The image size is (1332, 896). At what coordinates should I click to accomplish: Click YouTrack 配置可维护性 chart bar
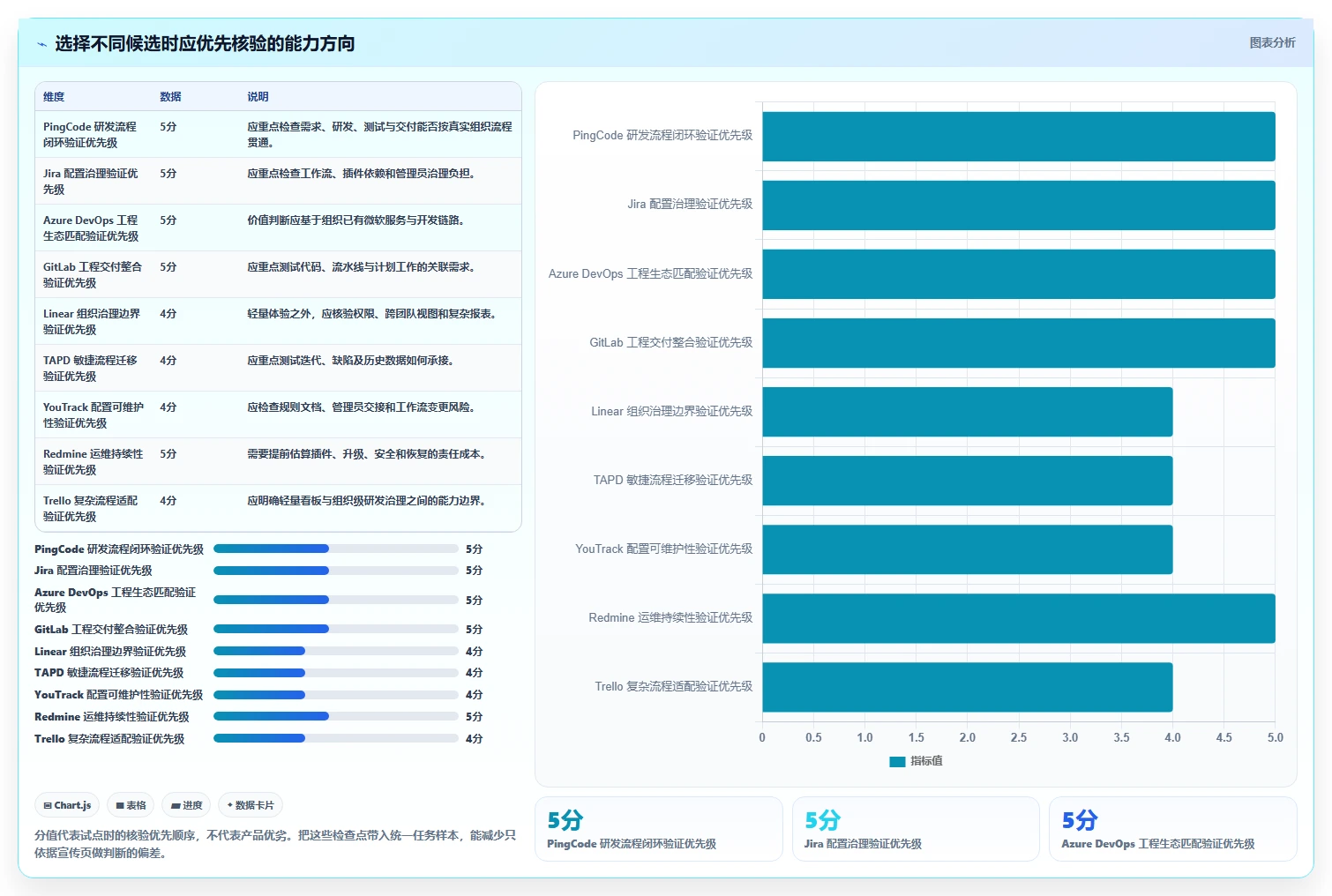(968, 549)
